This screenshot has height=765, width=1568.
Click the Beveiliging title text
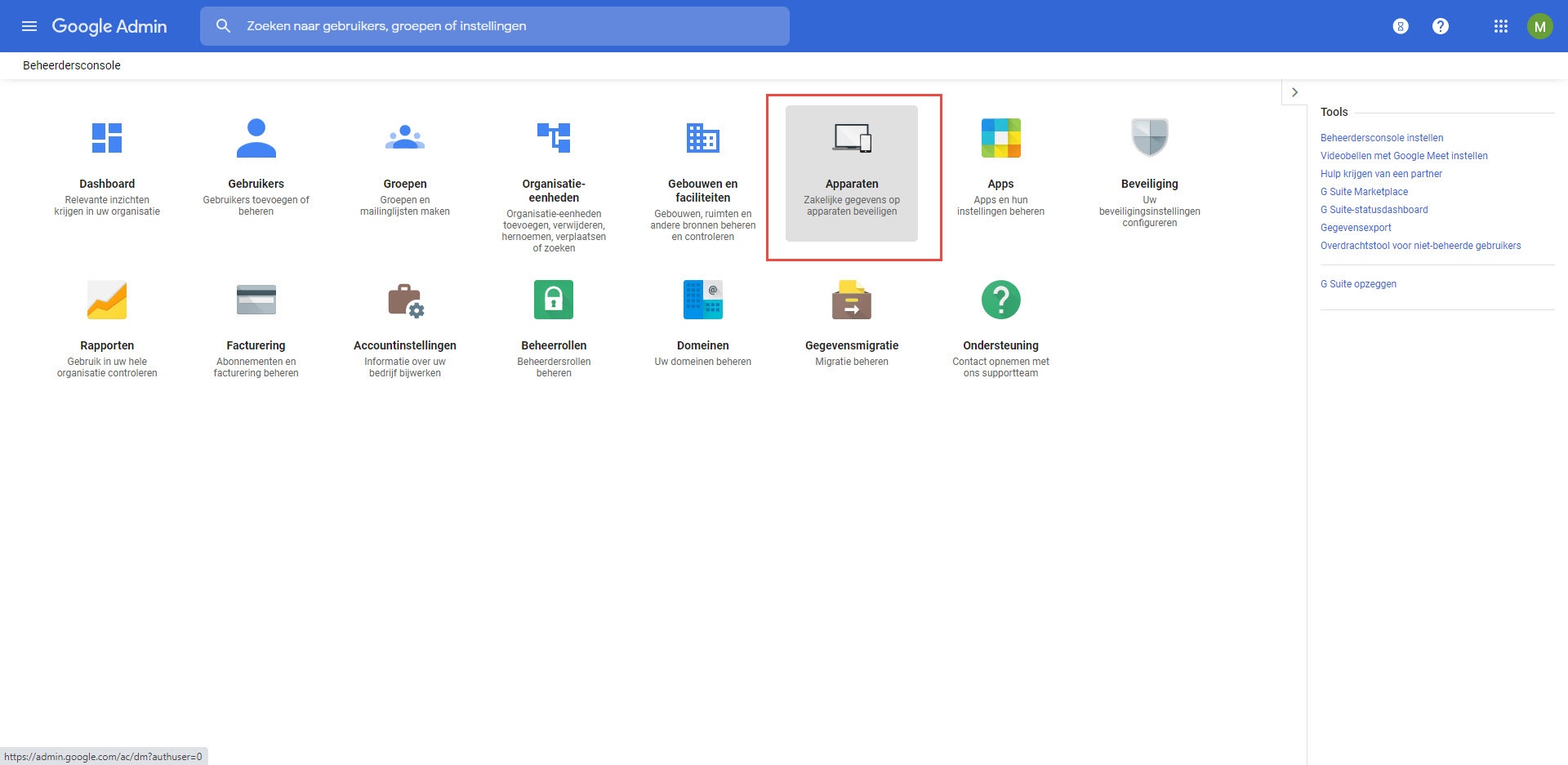pos(1150,184)
